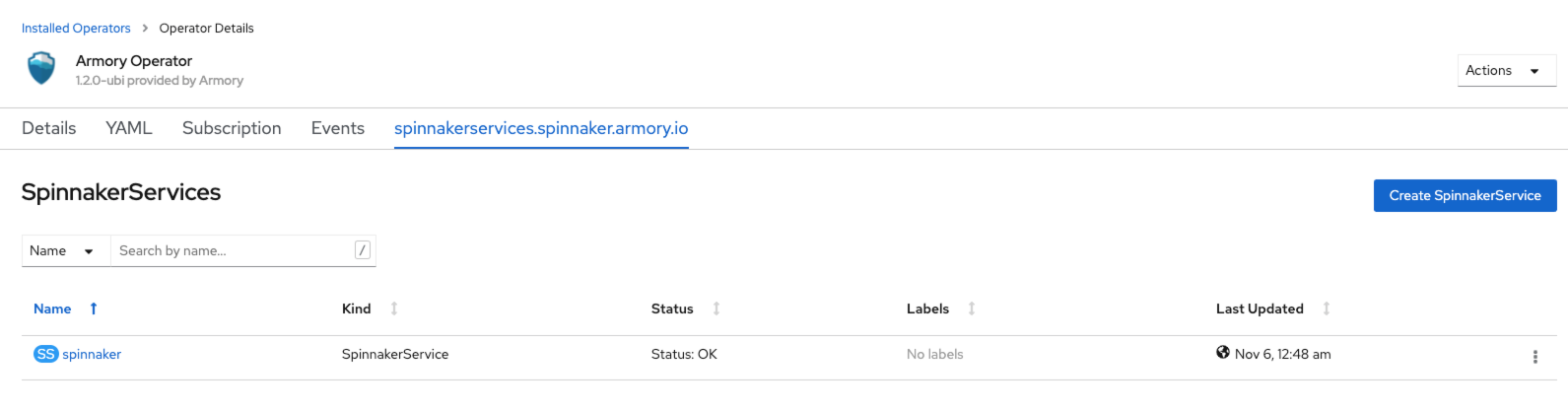The height and width of the screenshot is (412, 1568).
Task: Open the spinnaker resource link
Action: pos(92,354)
